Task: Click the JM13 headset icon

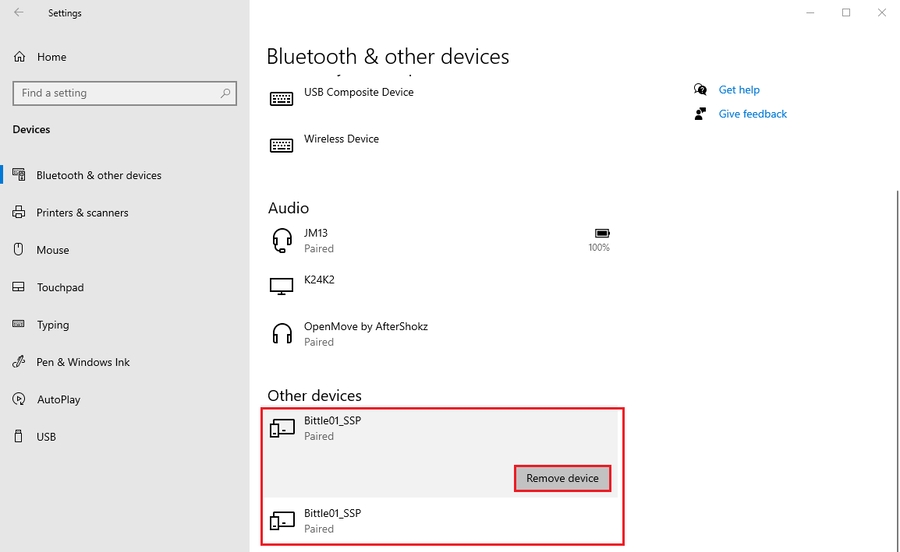Action: 281,240
